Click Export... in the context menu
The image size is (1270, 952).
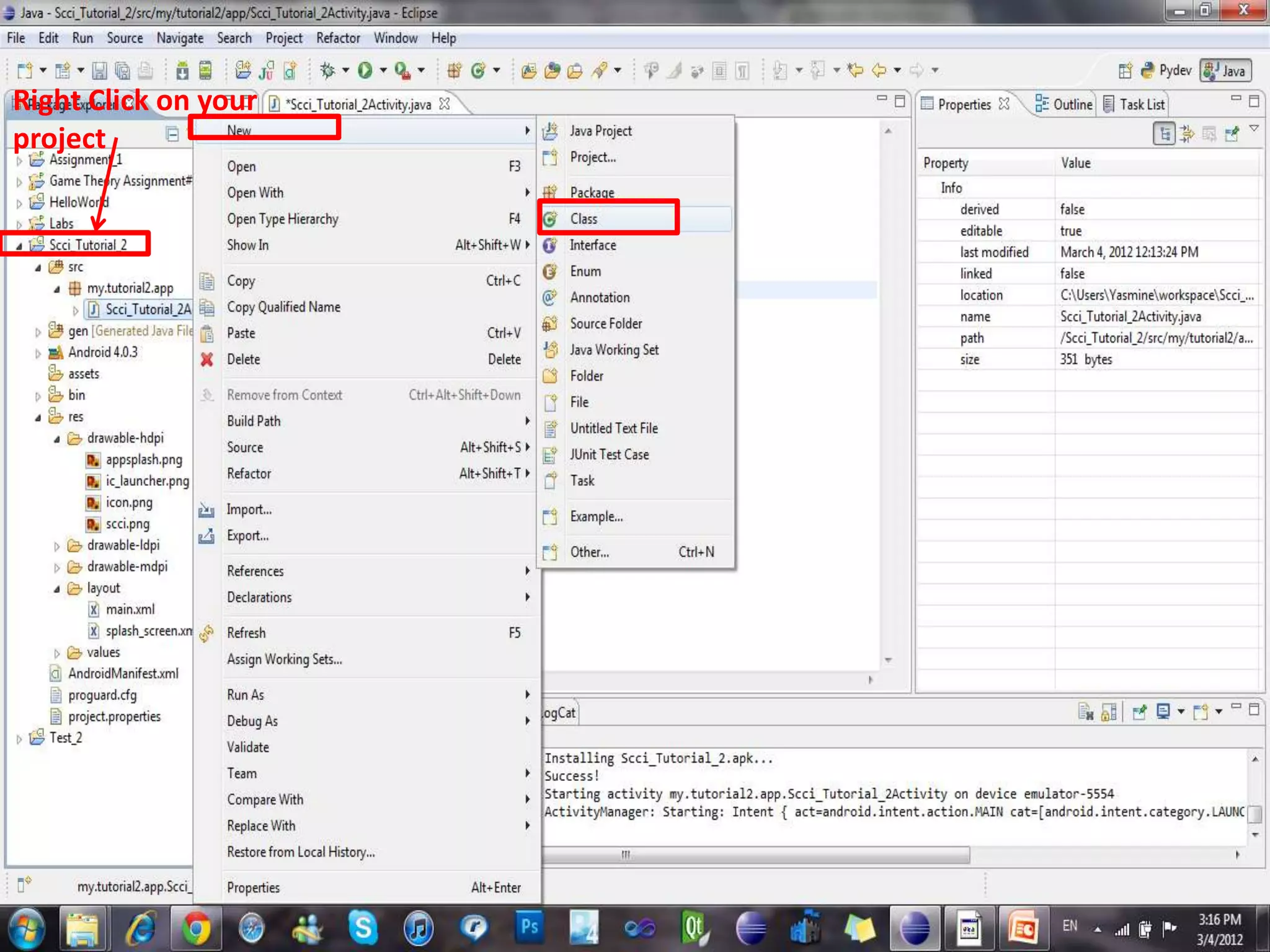(x=366, y=535)
